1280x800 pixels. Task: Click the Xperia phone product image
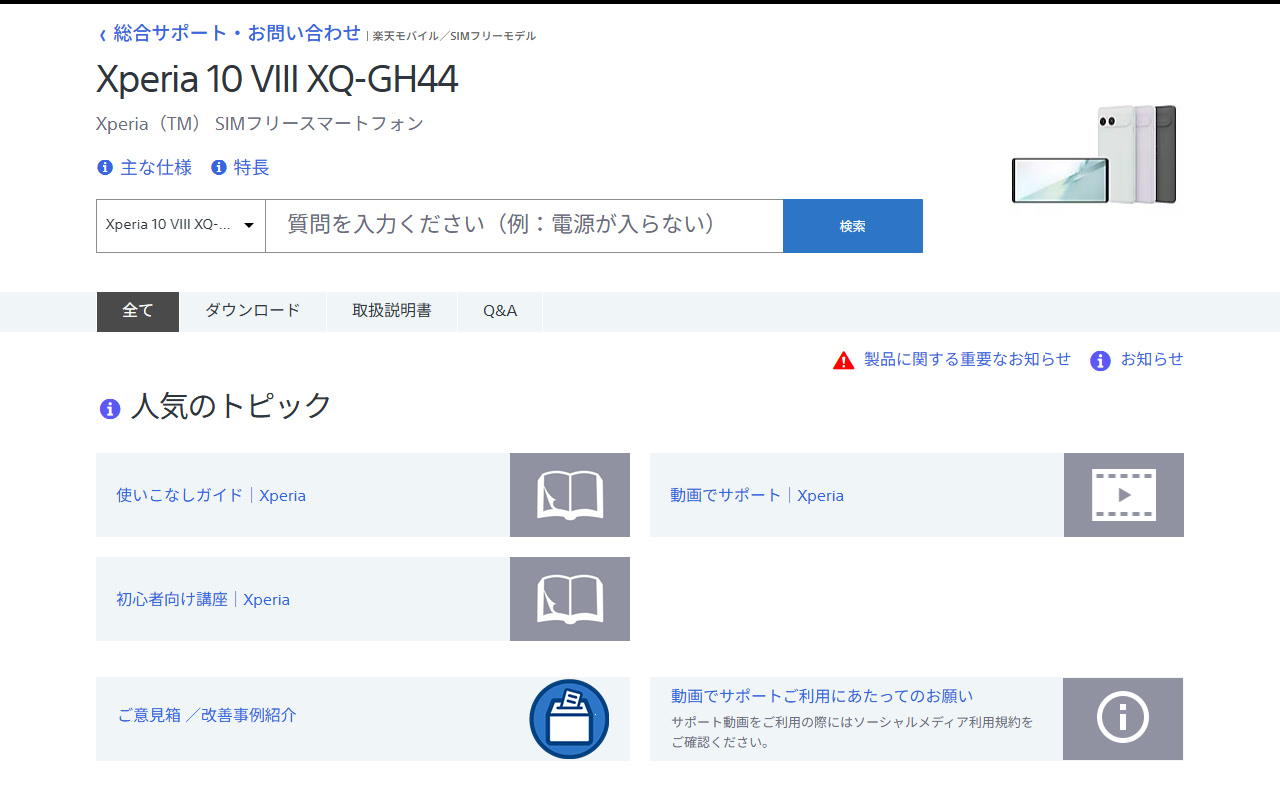pyautogui.click(x=1094, y=154)
